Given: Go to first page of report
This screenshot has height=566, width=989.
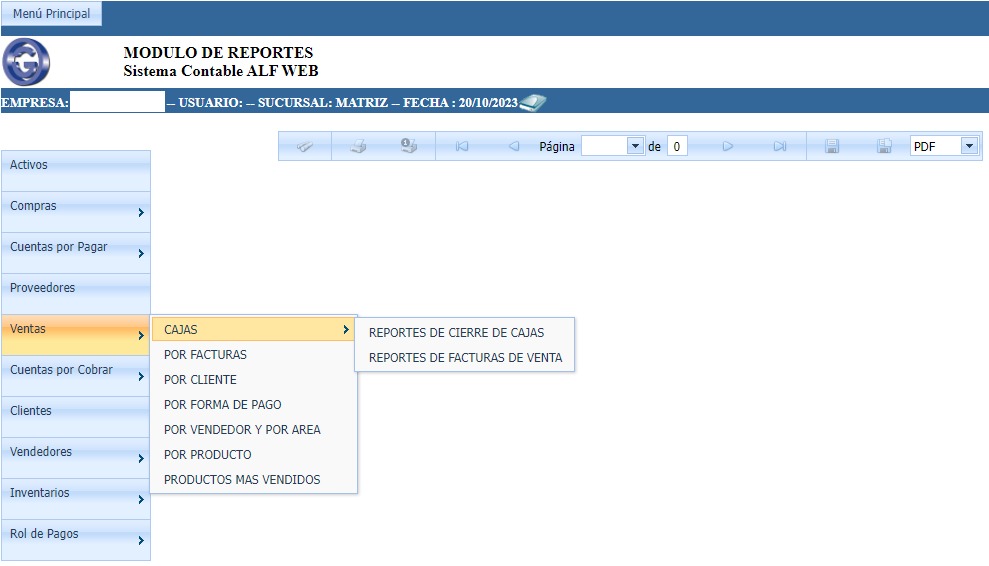Looking at the screenshot, I should point(462,146).
